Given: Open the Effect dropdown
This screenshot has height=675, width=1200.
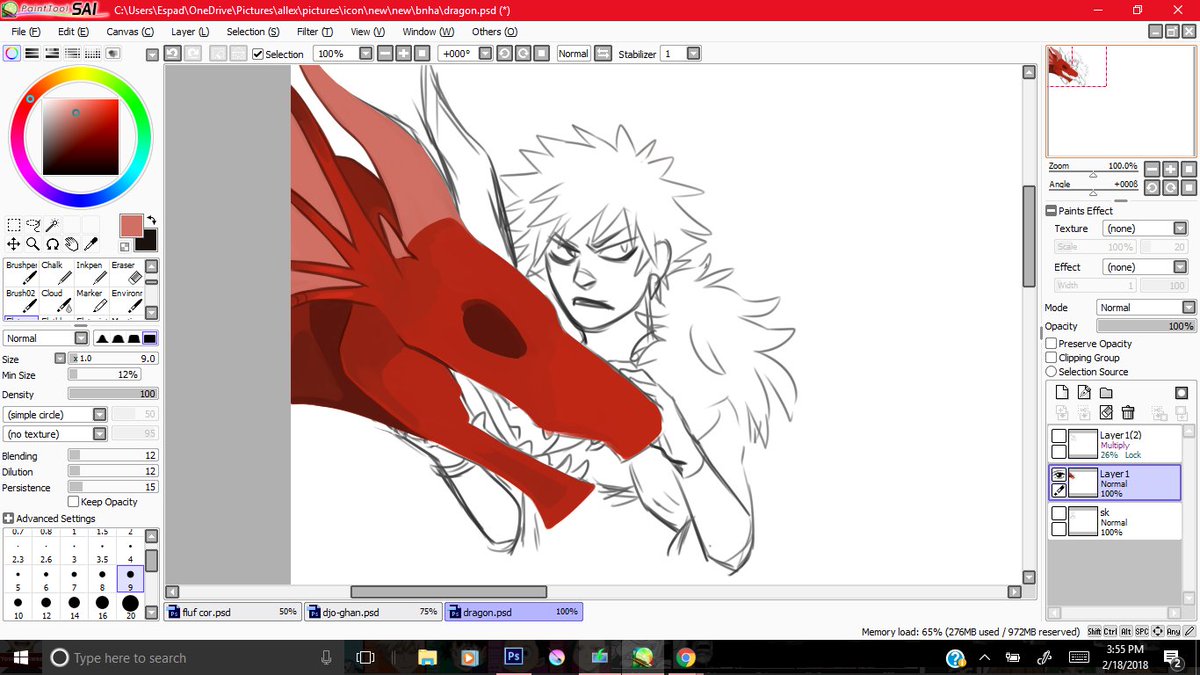Looking at the screenshot, I should tap(1180, 267).
